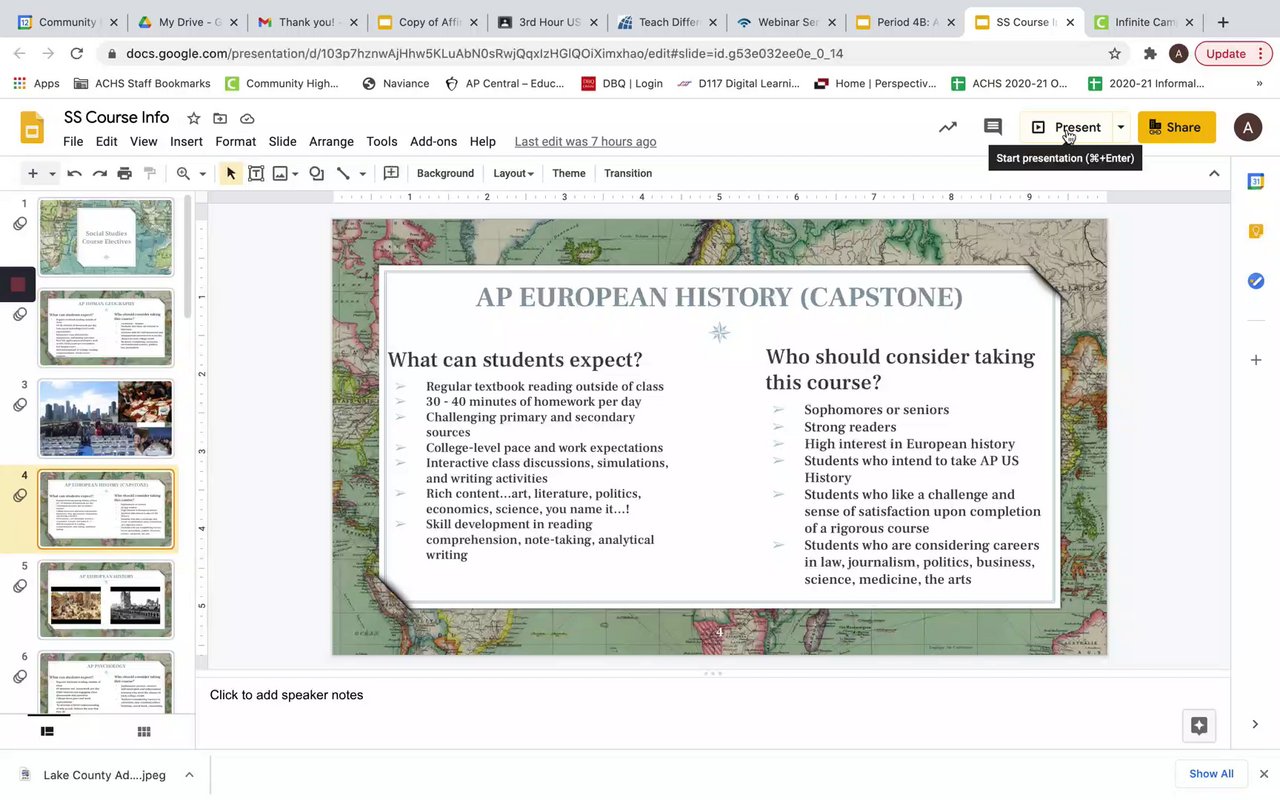Viewport: 1280px width, 800px height.
Task: Star the SS Course Info presentation
Action: (194, 118)
